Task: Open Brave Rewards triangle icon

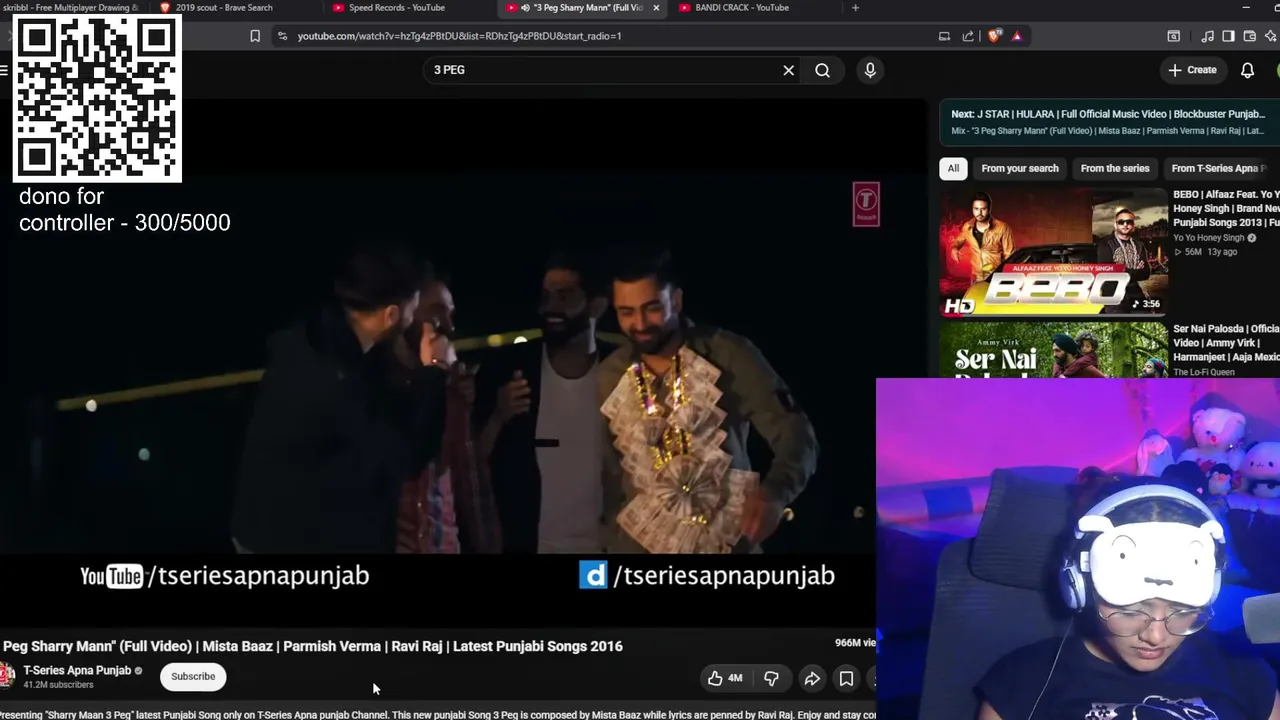Action: (1017, 36)
